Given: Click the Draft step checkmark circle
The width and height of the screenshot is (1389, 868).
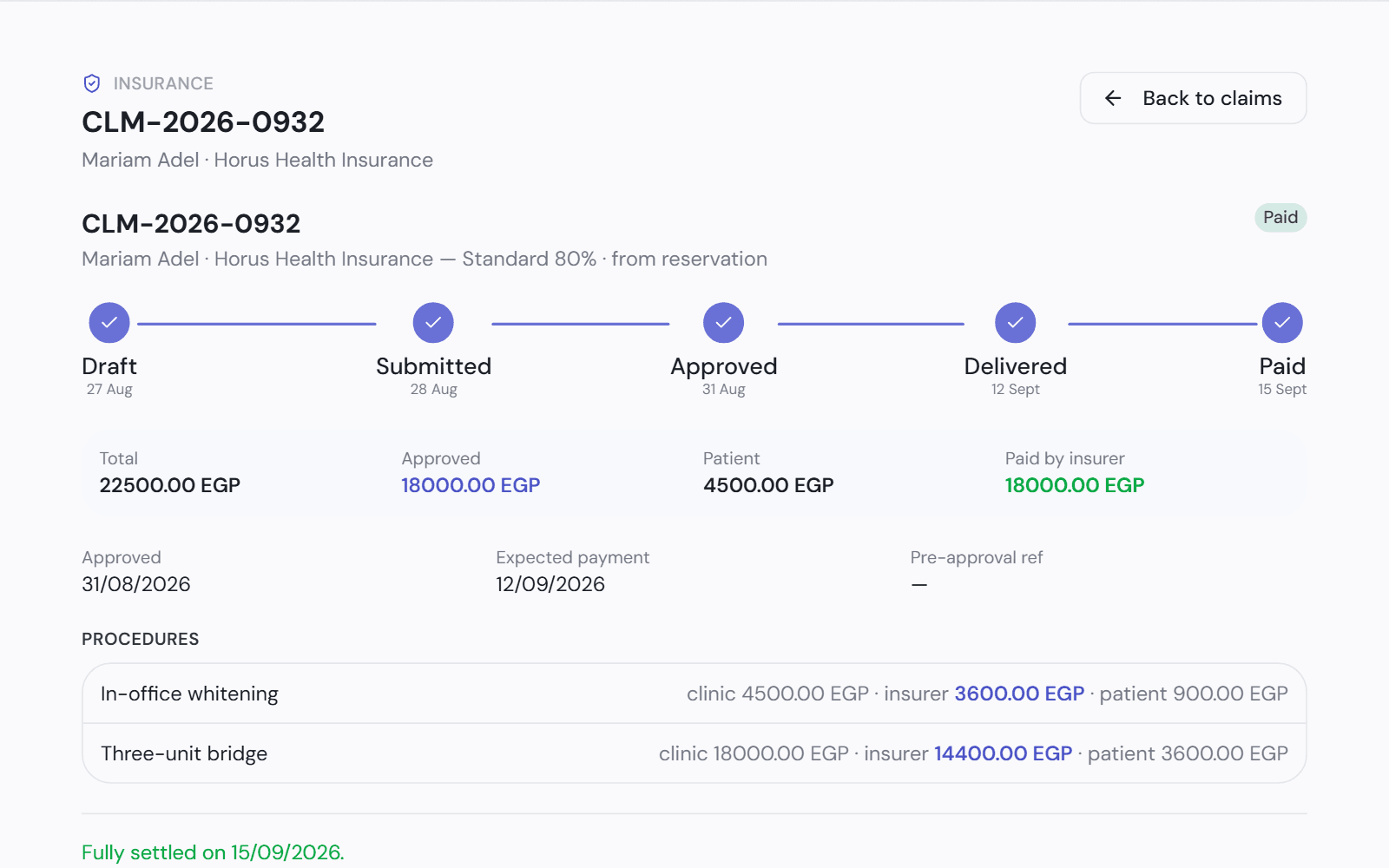Looking at the screenshot, I should 109,323.
